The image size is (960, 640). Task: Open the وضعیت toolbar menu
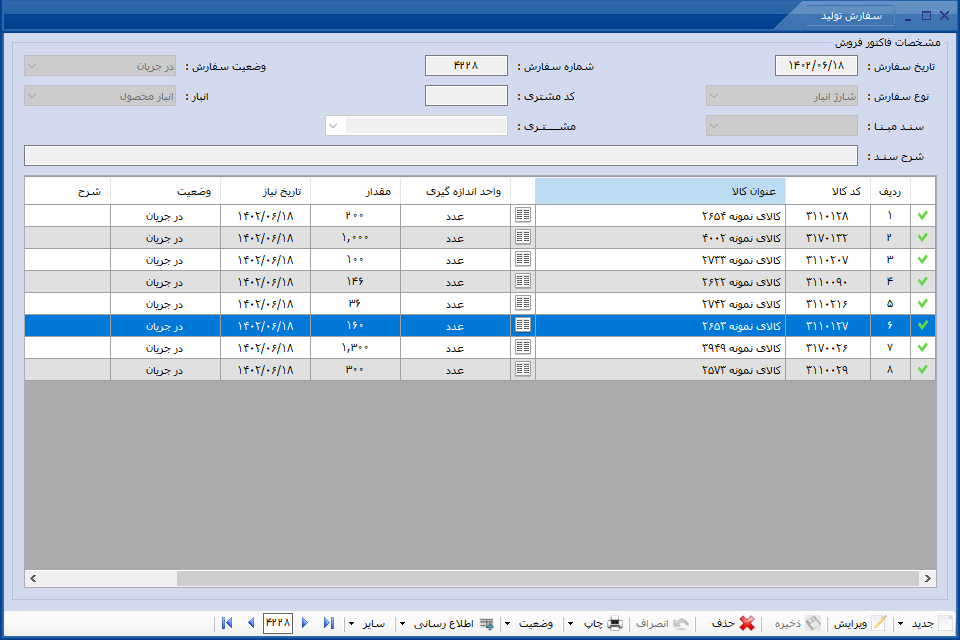pyautogui.click(x=531, y=623)
